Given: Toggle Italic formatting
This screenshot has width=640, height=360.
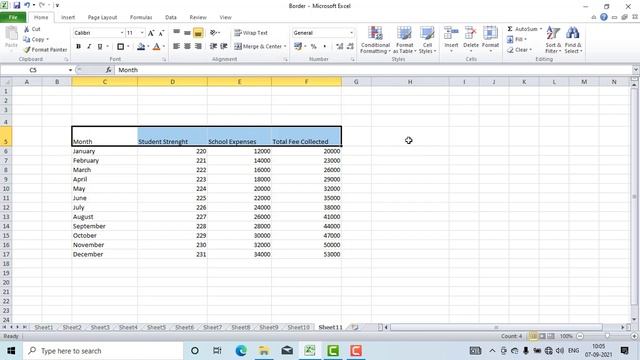Looking at the screenshot, I should point(89,47).
